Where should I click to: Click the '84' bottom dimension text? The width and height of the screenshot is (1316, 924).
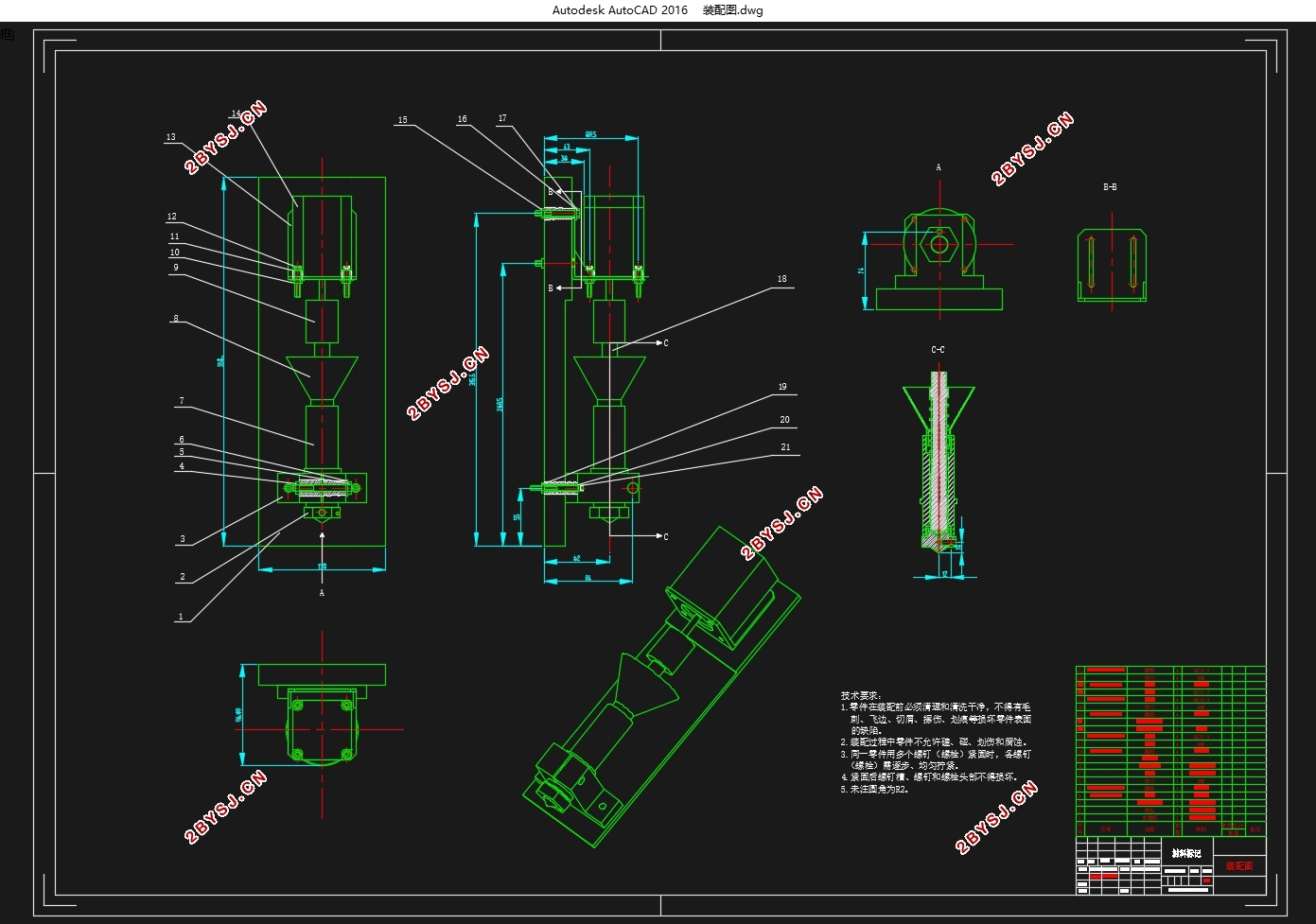588,578
